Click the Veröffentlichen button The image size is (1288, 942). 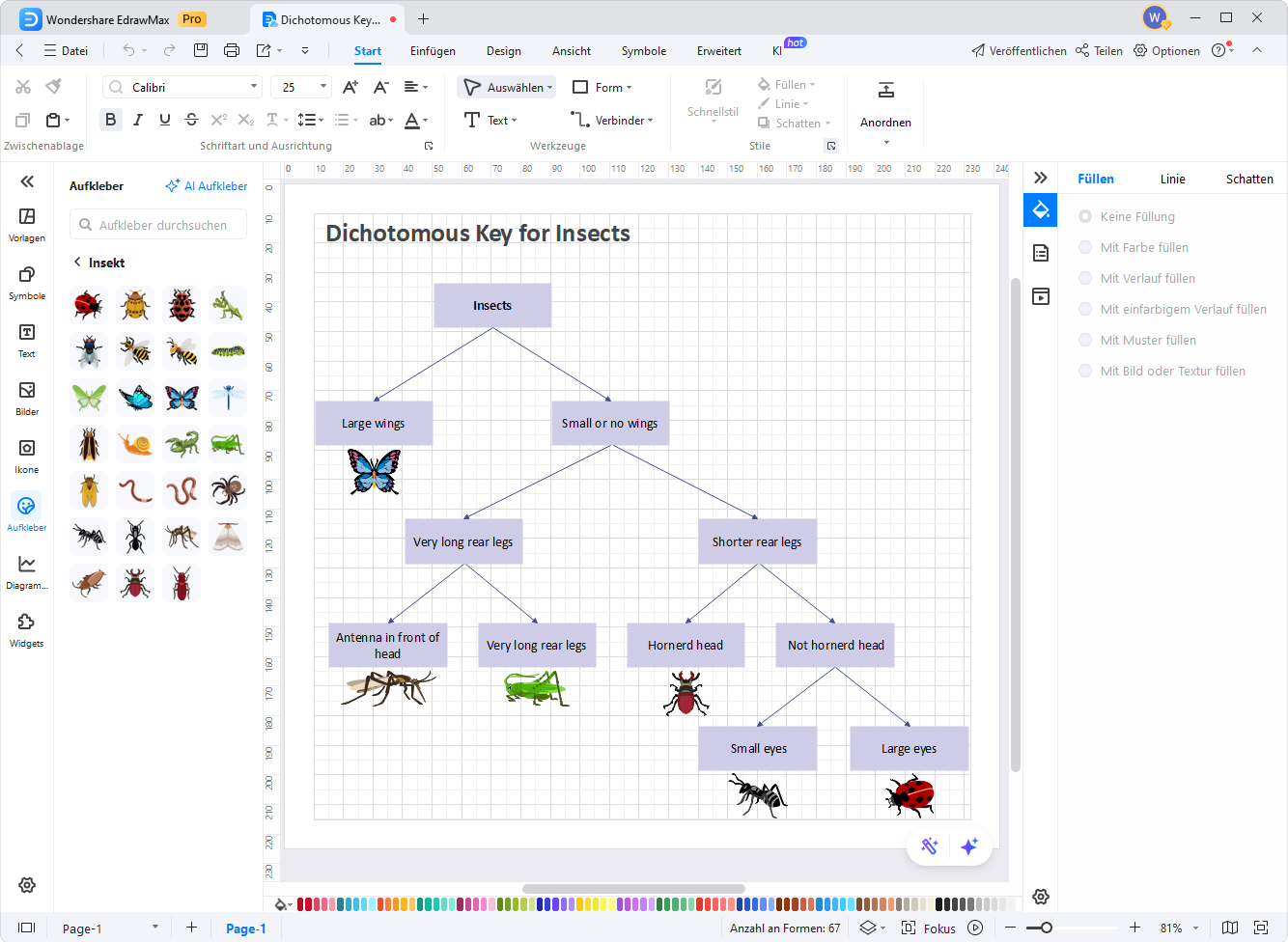(x=1019, y=51)
